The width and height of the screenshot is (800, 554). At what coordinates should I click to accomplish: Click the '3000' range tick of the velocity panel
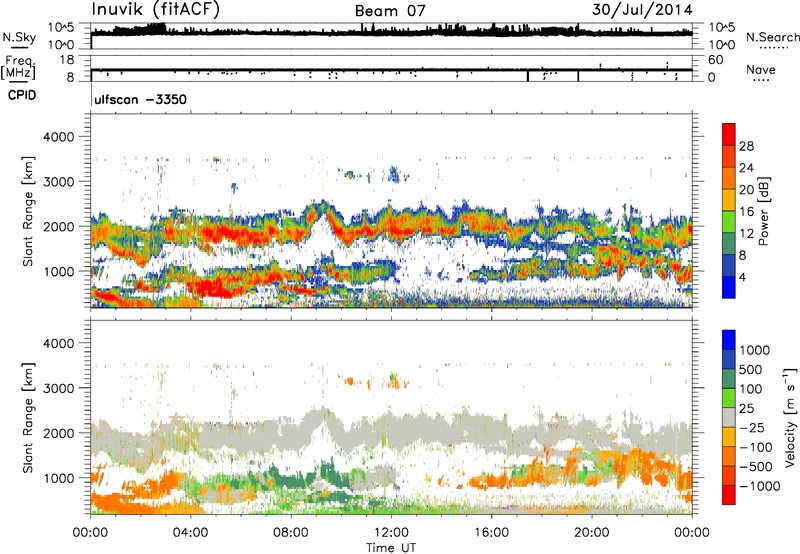[58, 388]
